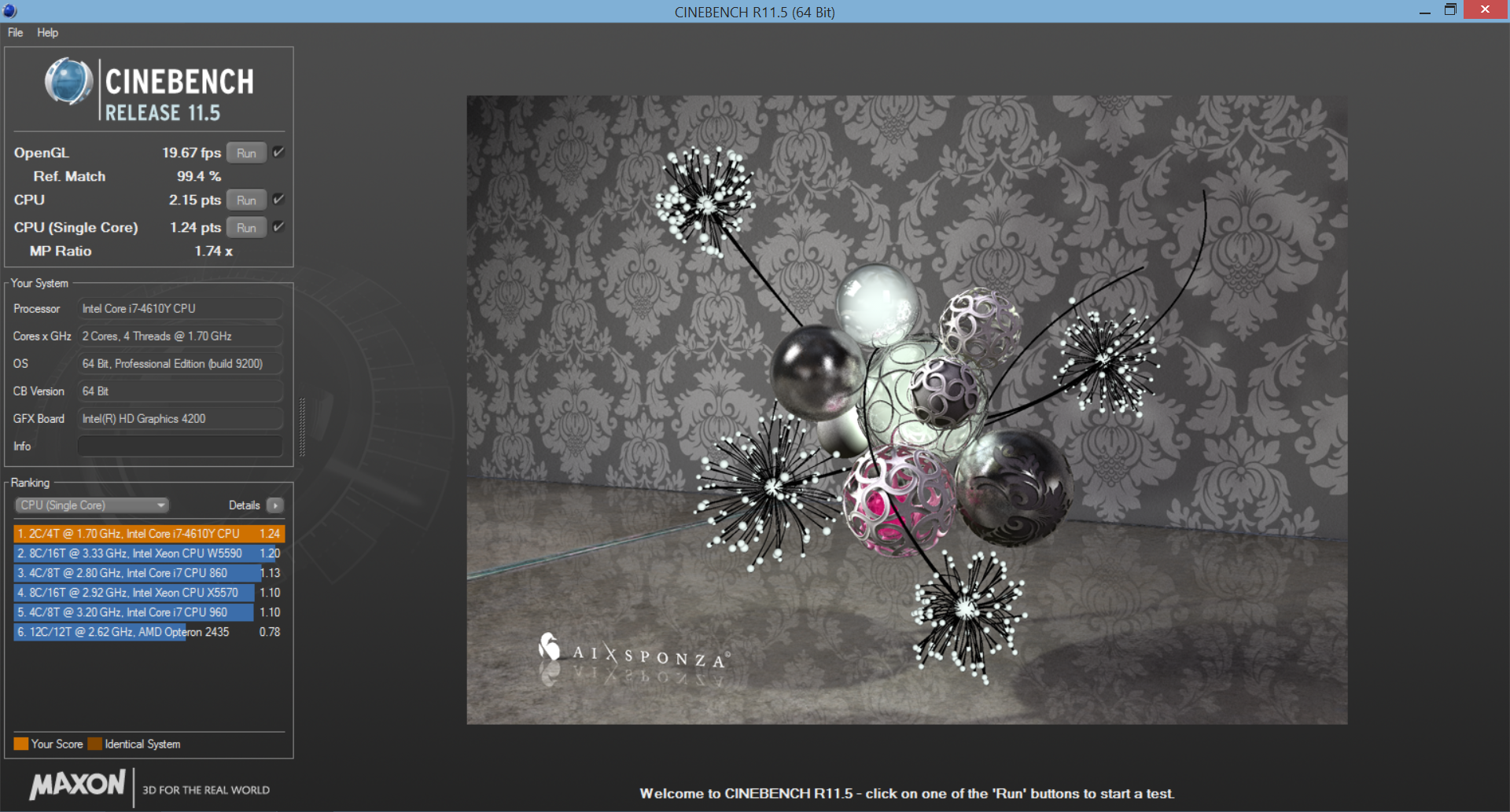Select ranking row 6 AMD Opteron 2435
This screenshot has height=812, width=1510.
point(149,632)
